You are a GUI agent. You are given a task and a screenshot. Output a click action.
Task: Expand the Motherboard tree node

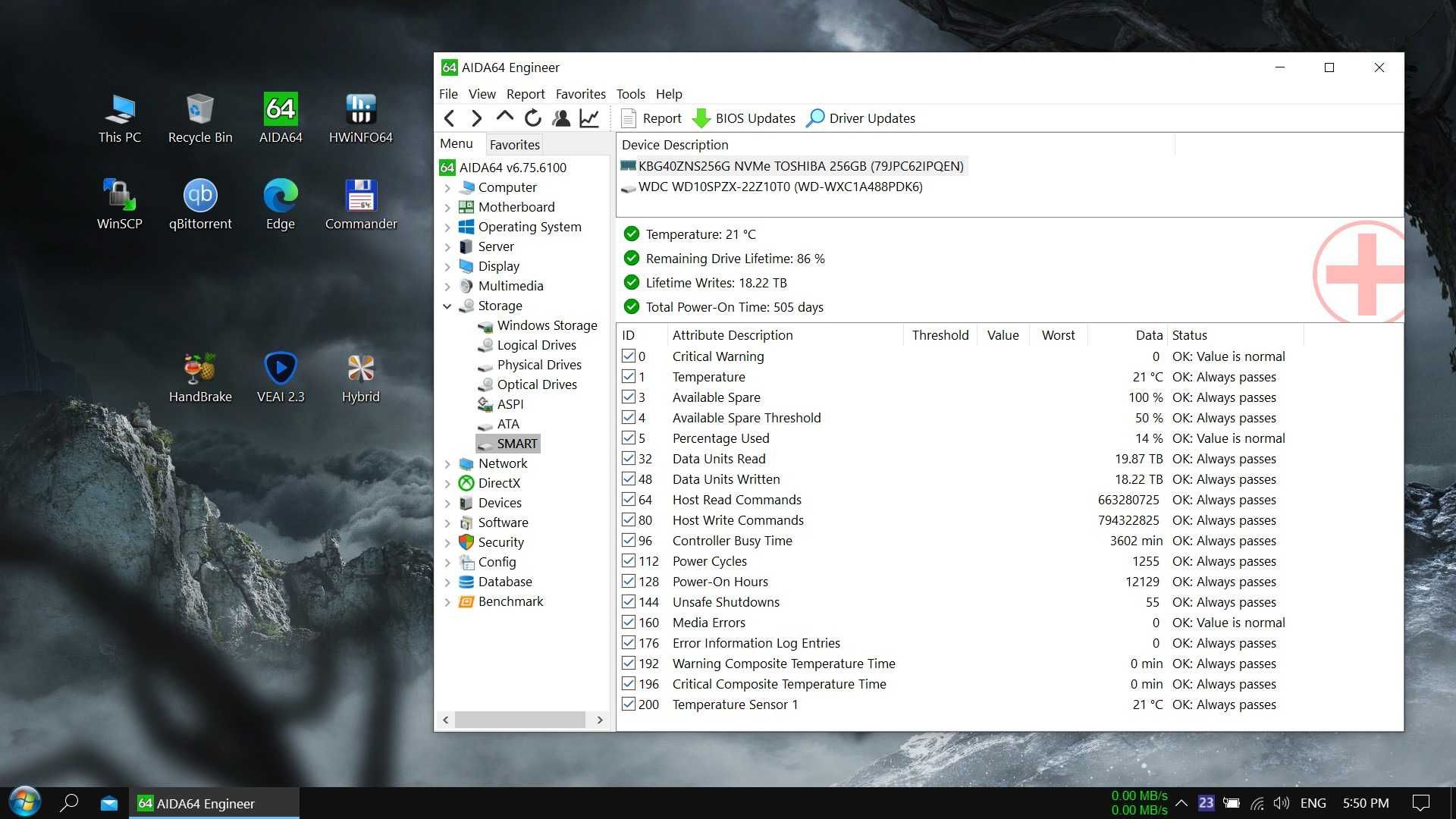click(447, 207)
